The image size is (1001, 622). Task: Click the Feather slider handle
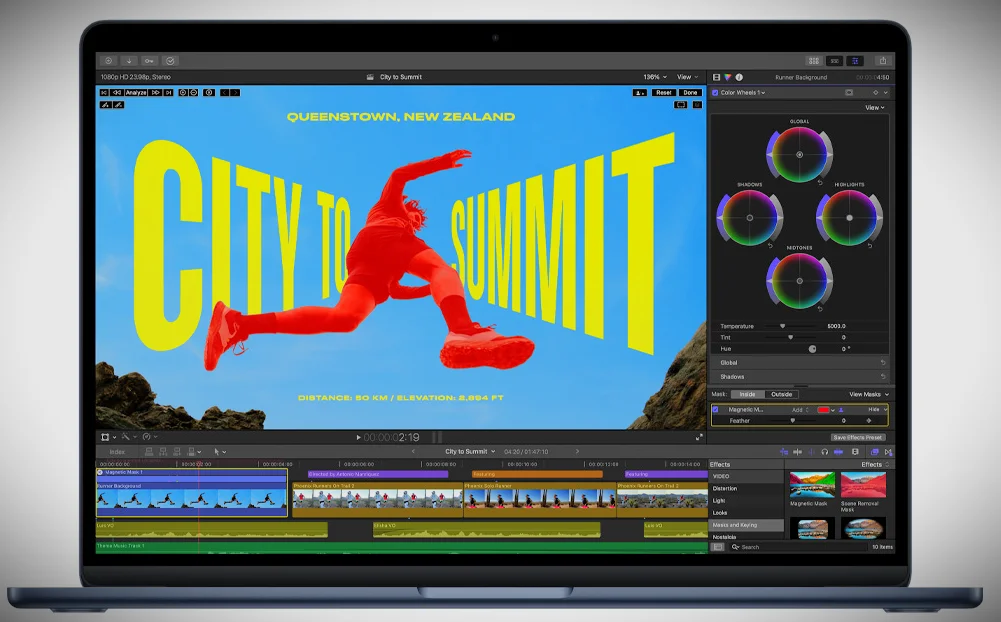793,421
